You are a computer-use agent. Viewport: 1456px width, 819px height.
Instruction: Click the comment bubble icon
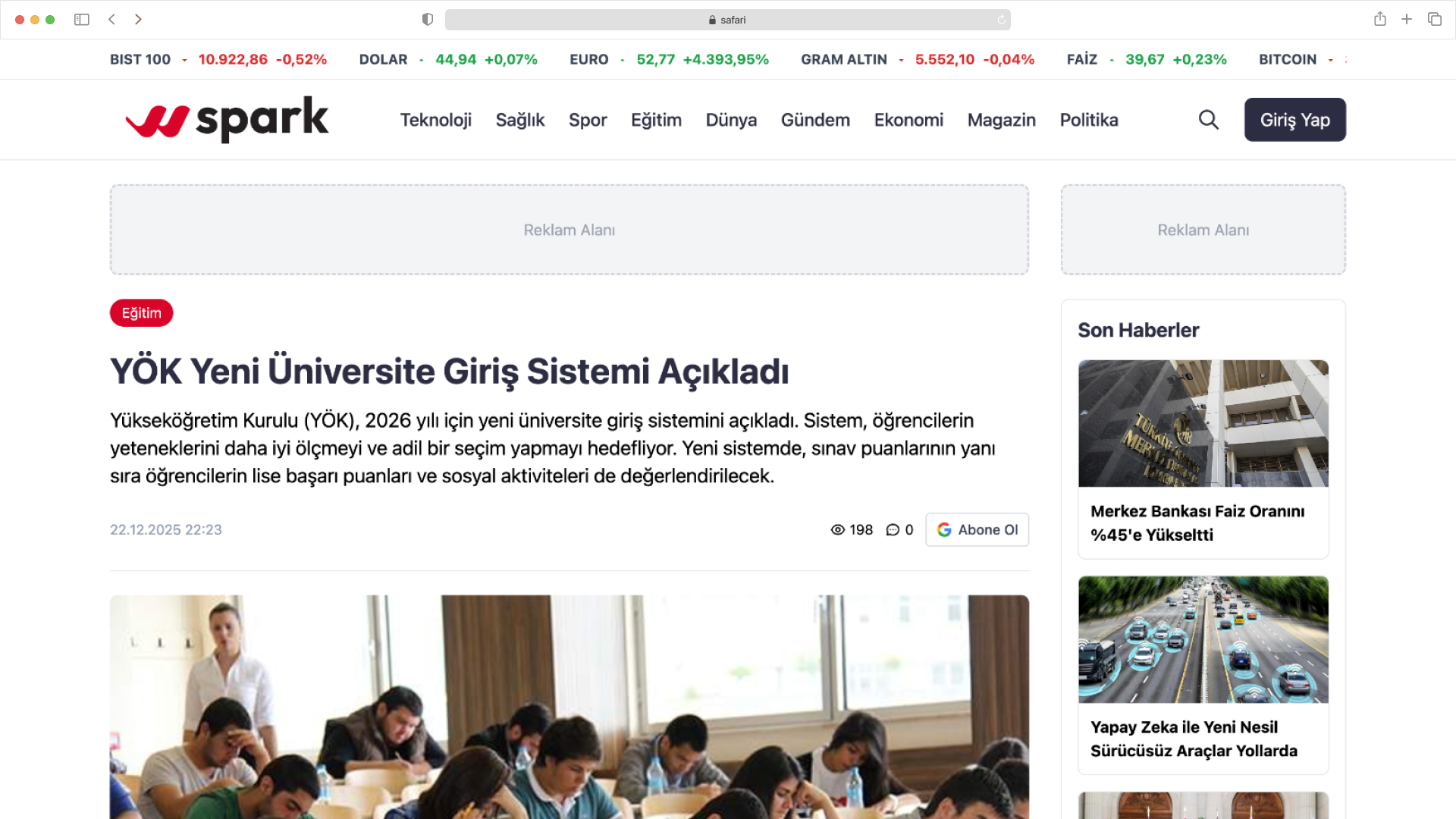pyautogui.click(x=893, y=530)
